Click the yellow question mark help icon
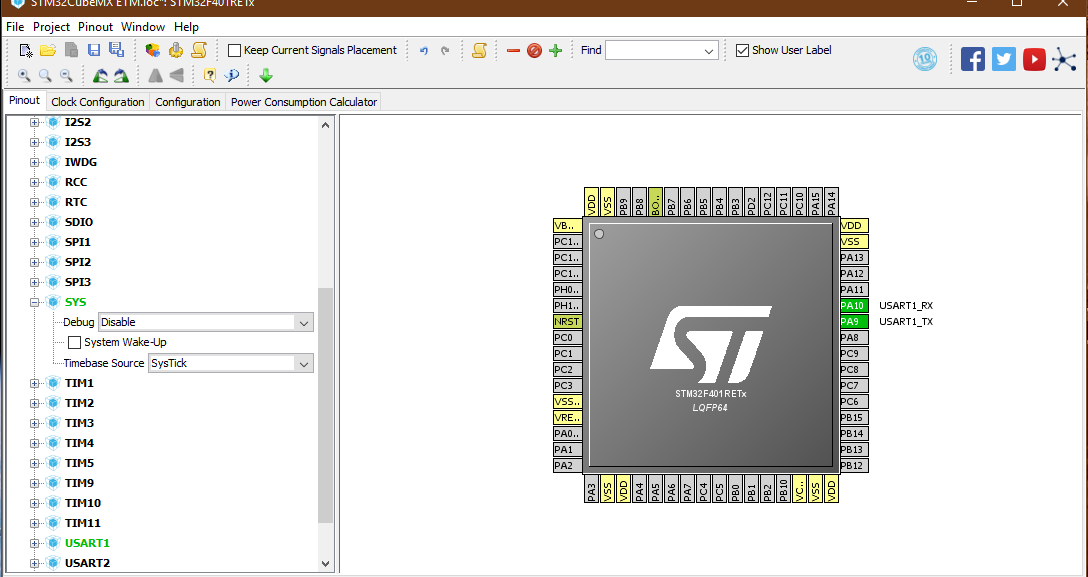1088x577 pixels. pos(210,76)
